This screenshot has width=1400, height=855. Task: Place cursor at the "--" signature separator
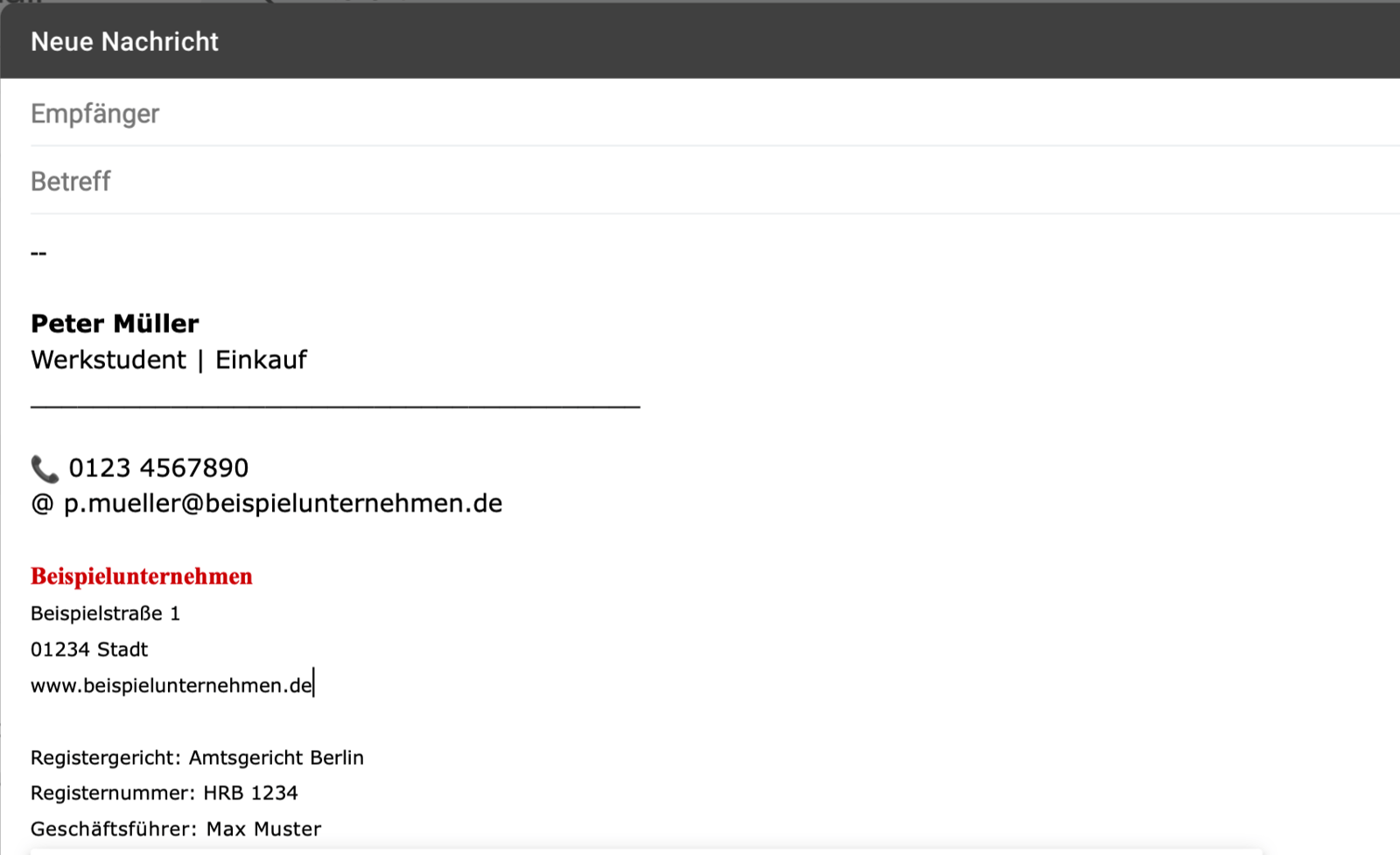(38, 253)
